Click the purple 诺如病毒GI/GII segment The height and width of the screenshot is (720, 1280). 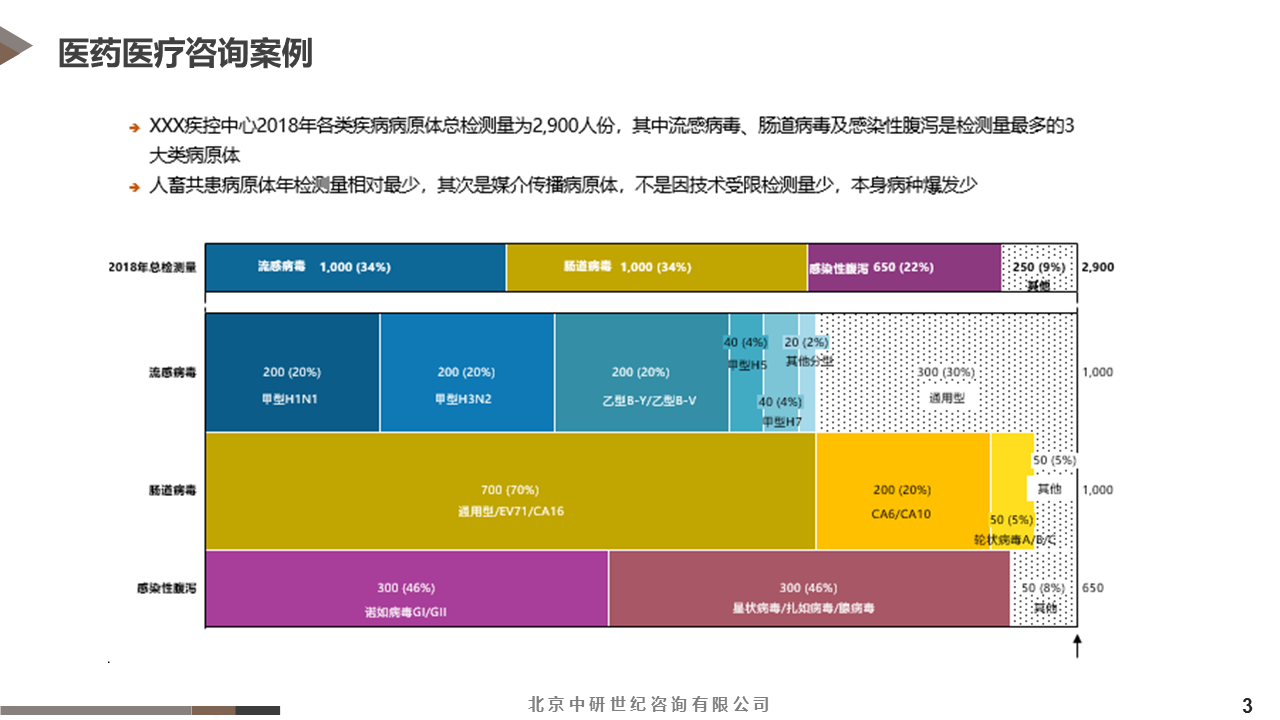406,588
